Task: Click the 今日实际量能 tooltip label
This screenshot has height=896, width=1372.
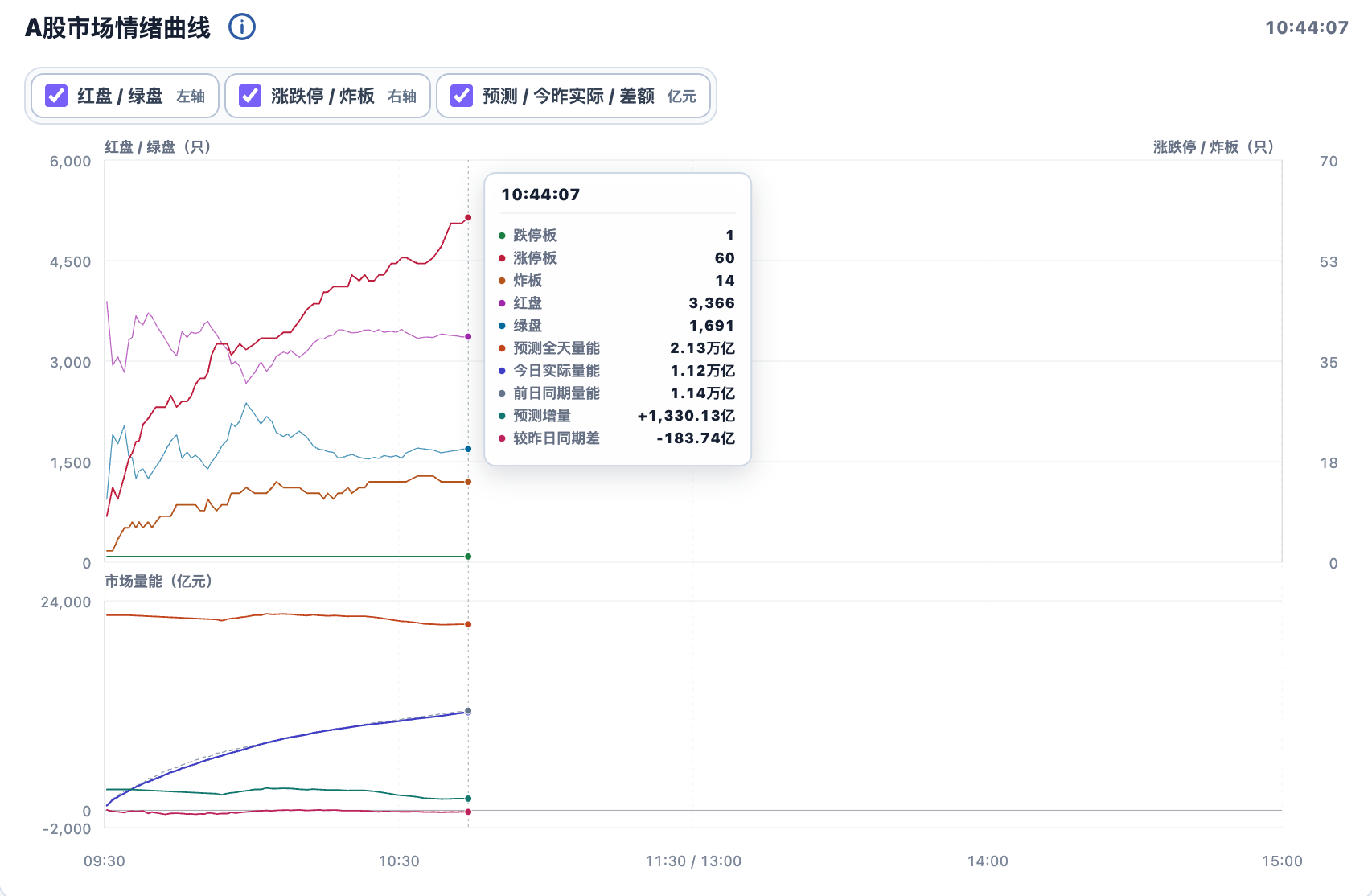Action: pos(557,371)
